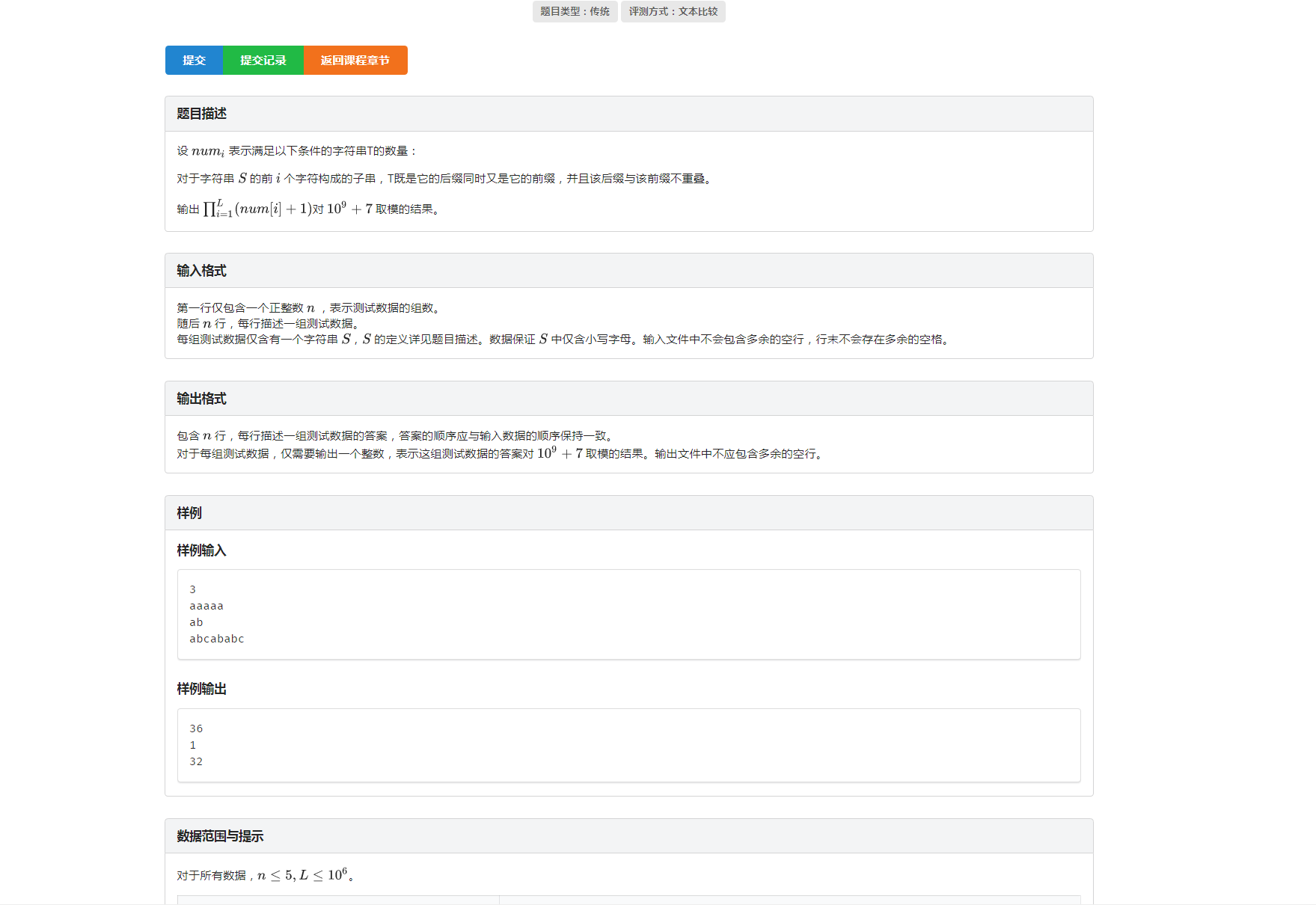This screenshot has height=905, width=1316.
Task: Open 提交记录 submission records
Action: tap(263, 60)
